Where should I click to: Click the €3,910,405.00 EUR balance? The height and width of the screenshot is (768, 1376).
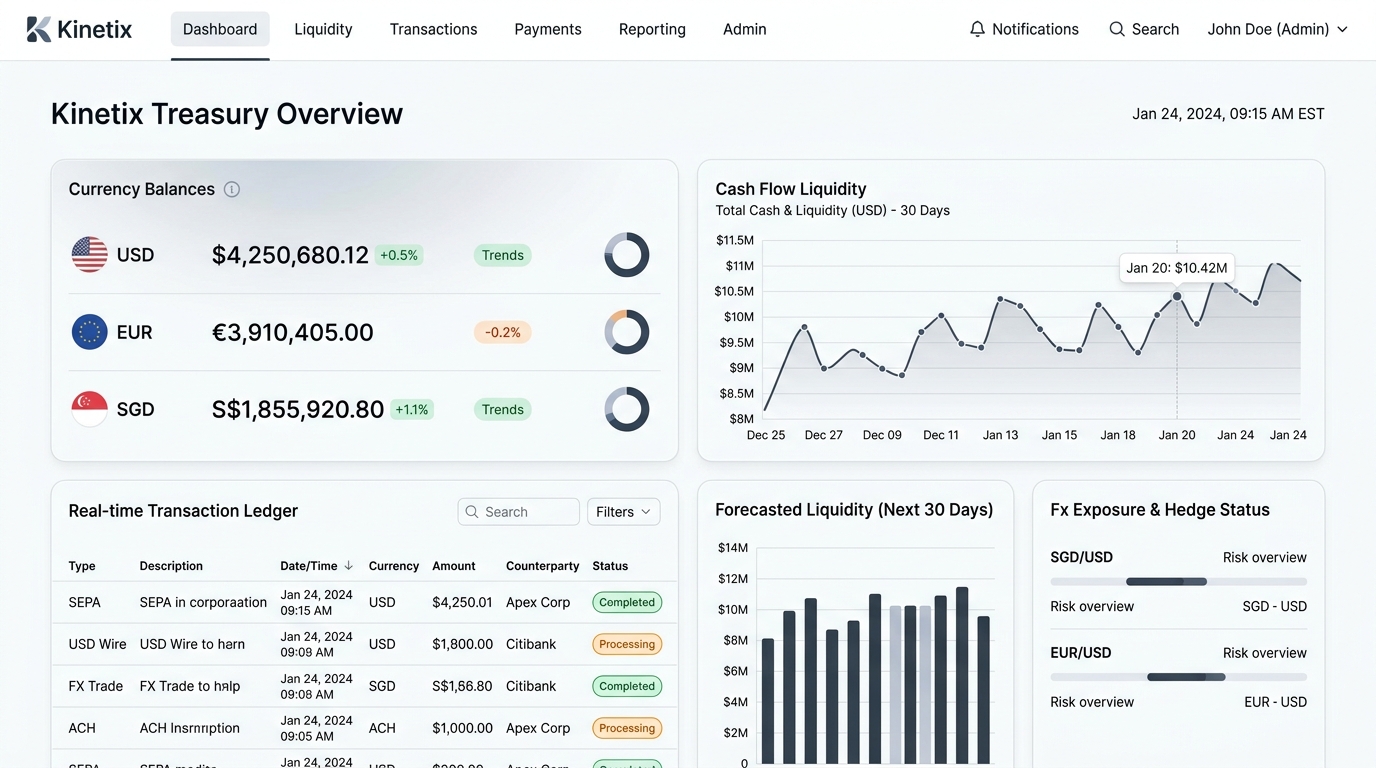coord(293,332)
